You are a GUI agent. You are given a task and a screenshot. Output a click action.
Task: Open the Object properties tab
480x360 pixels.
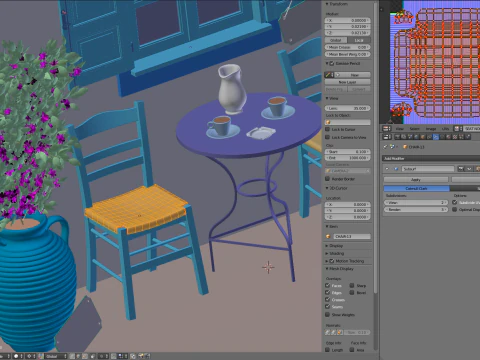tap(422, 137)
